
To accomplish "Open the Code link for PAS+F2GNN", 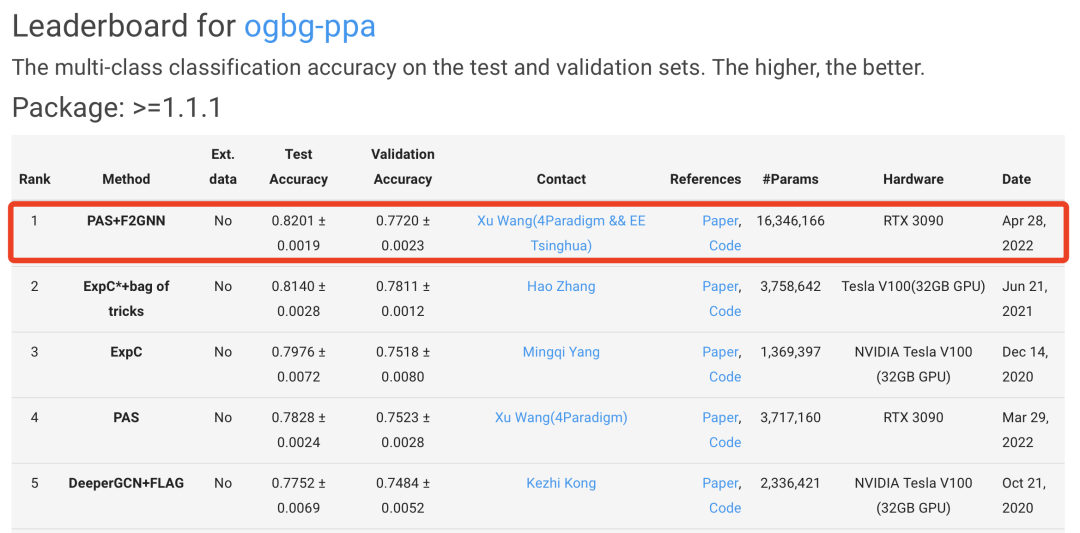I will (x=725, y=245).
